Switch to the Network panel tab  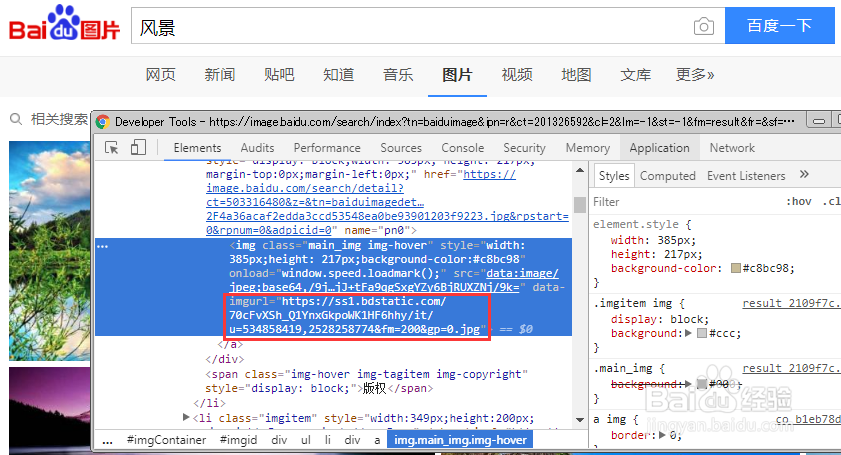coord(732,148)
